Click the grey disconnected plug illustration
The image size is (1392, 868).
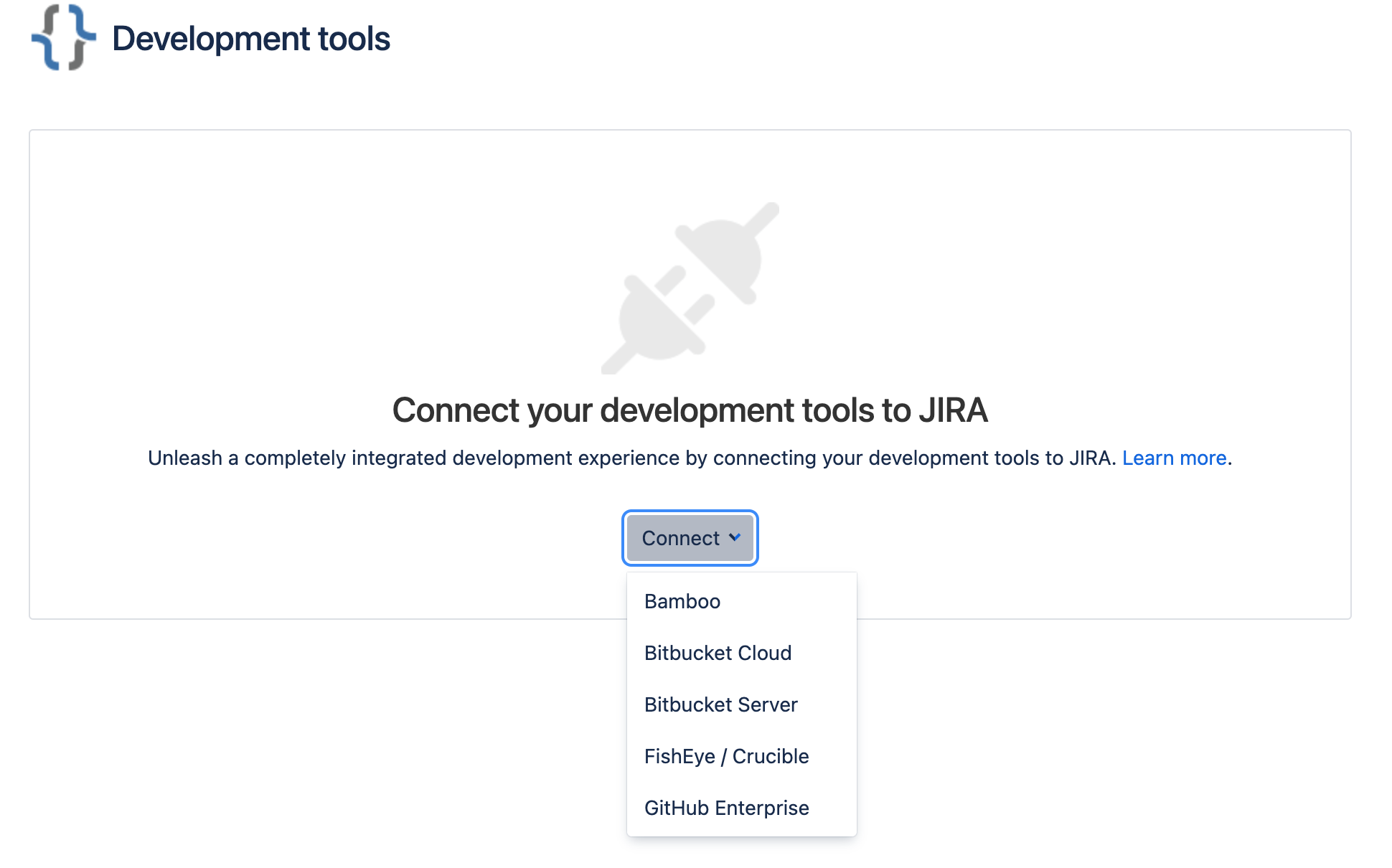click(x=690, y=288)
